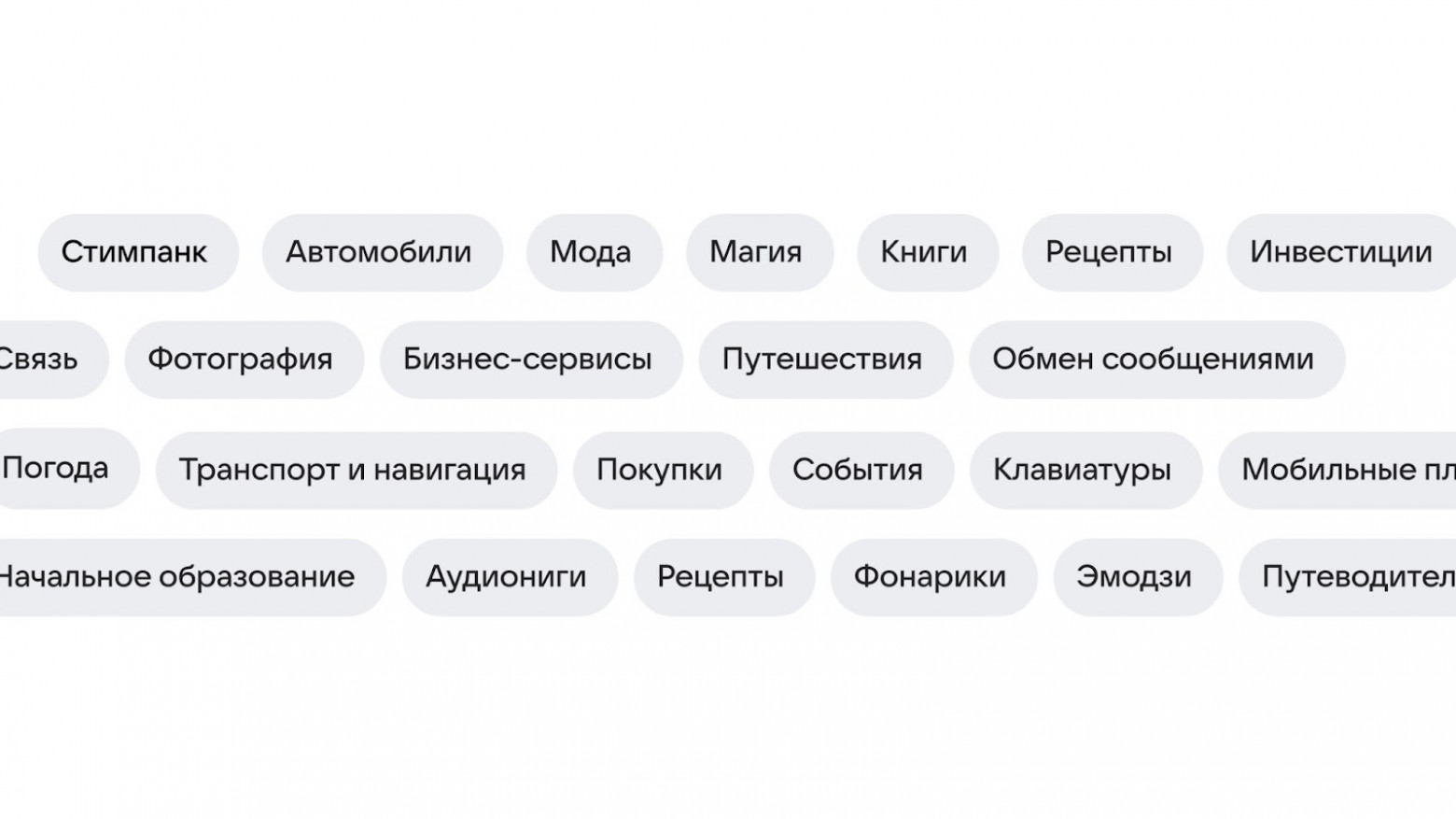Screen dimensions: 1456x819
Task: Open the Фонарики category
Action: (931, 576)
